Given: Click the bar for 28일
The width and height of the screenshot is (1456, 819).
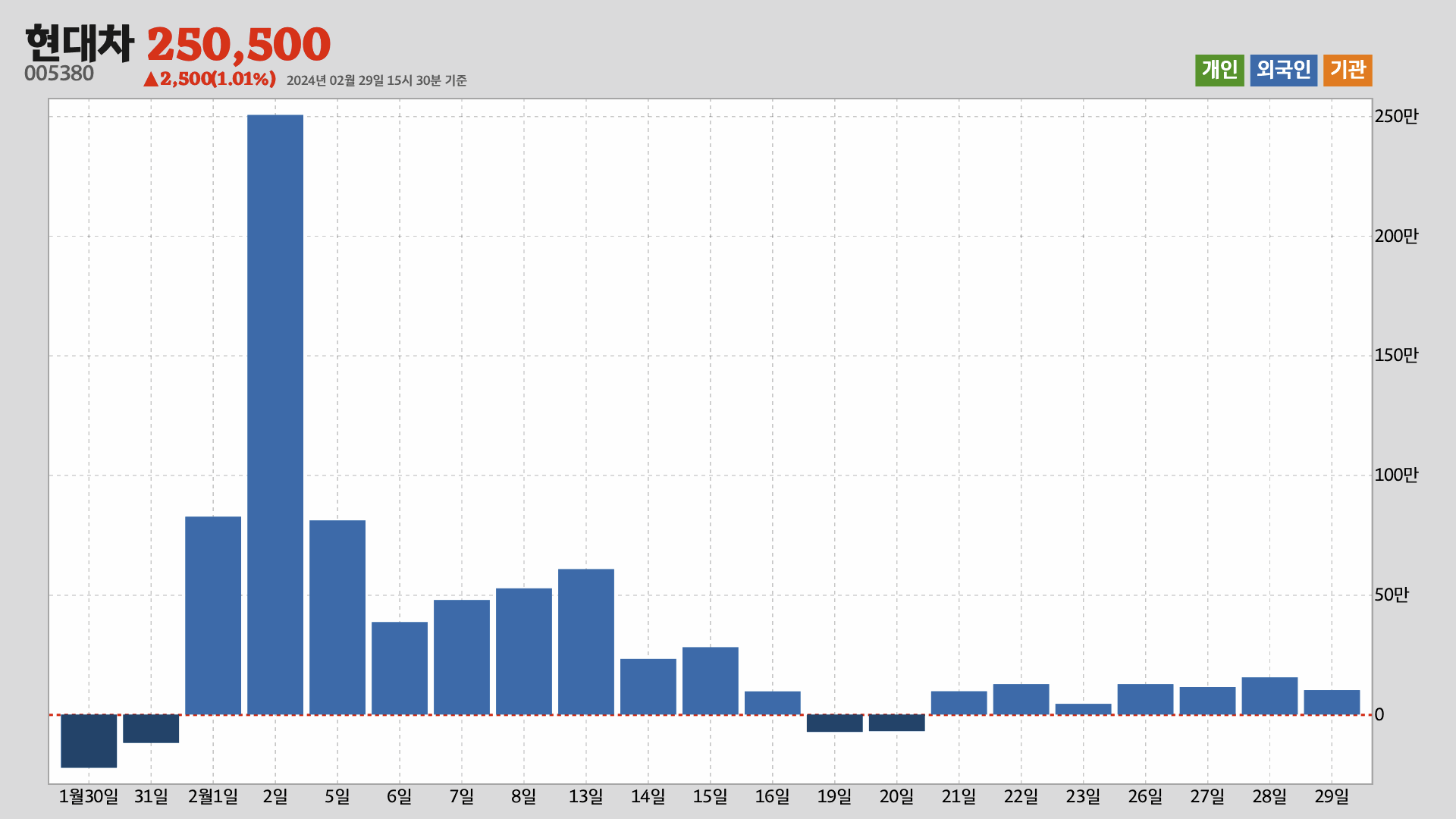Looking at the screenshot, I should click(x=1270, y=696).
